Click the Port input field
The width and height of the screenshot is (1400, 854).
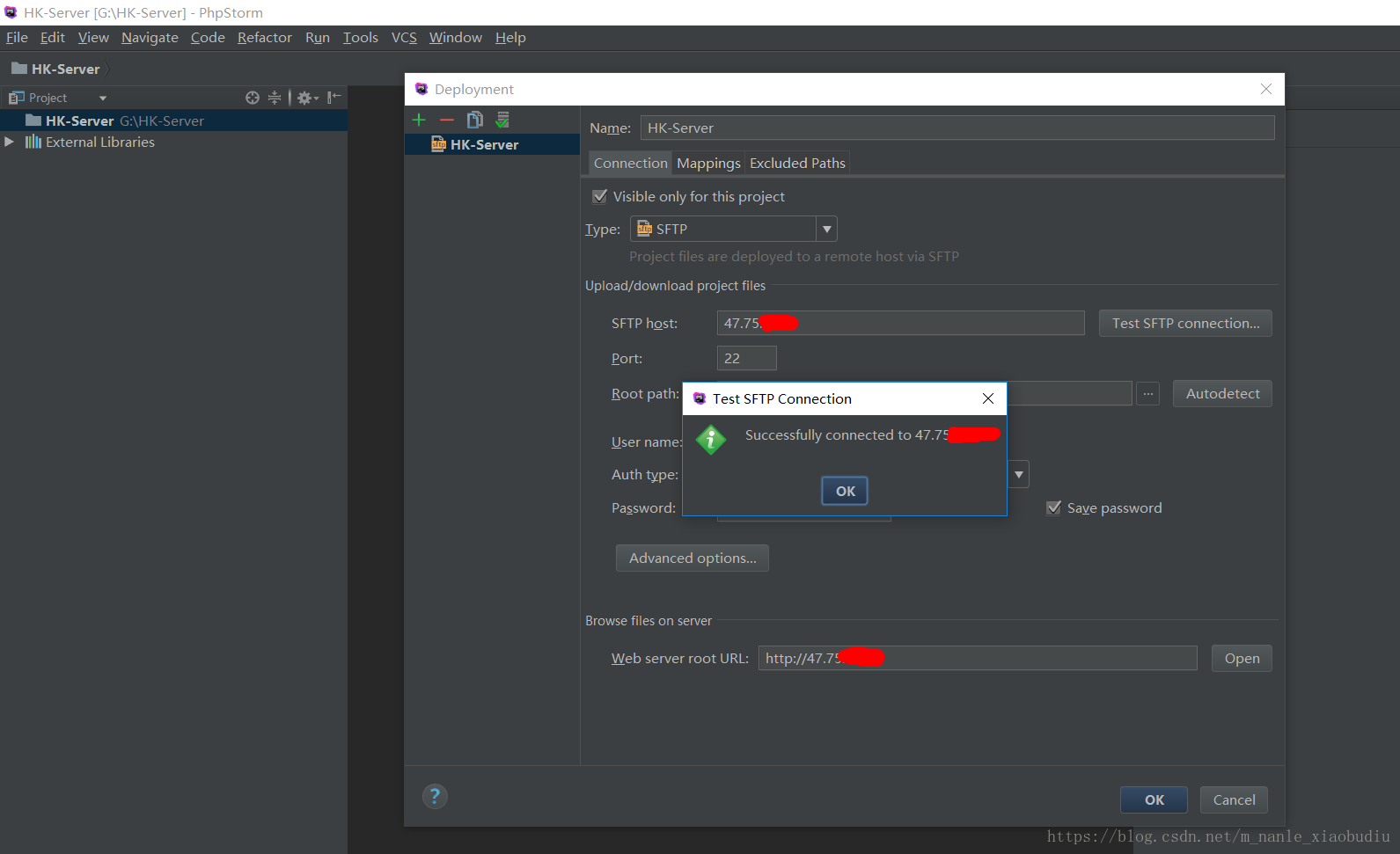(746, 358)
